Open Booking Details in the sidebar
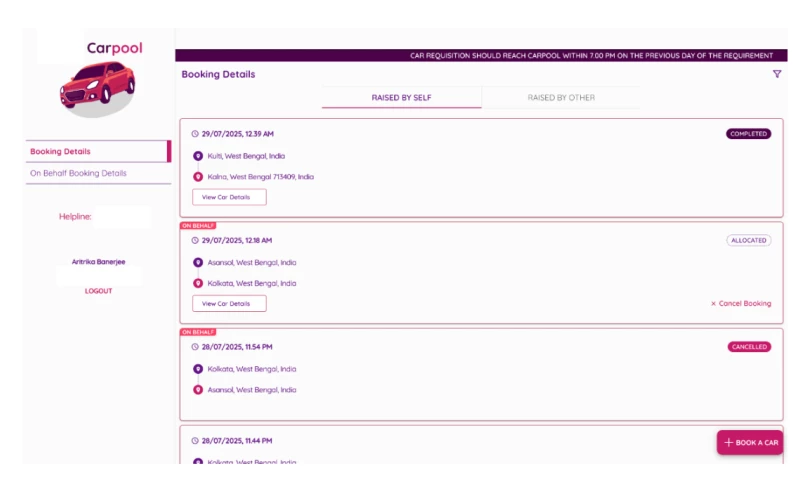Screen dimensions: 800x480 click(x=98, y=151)
